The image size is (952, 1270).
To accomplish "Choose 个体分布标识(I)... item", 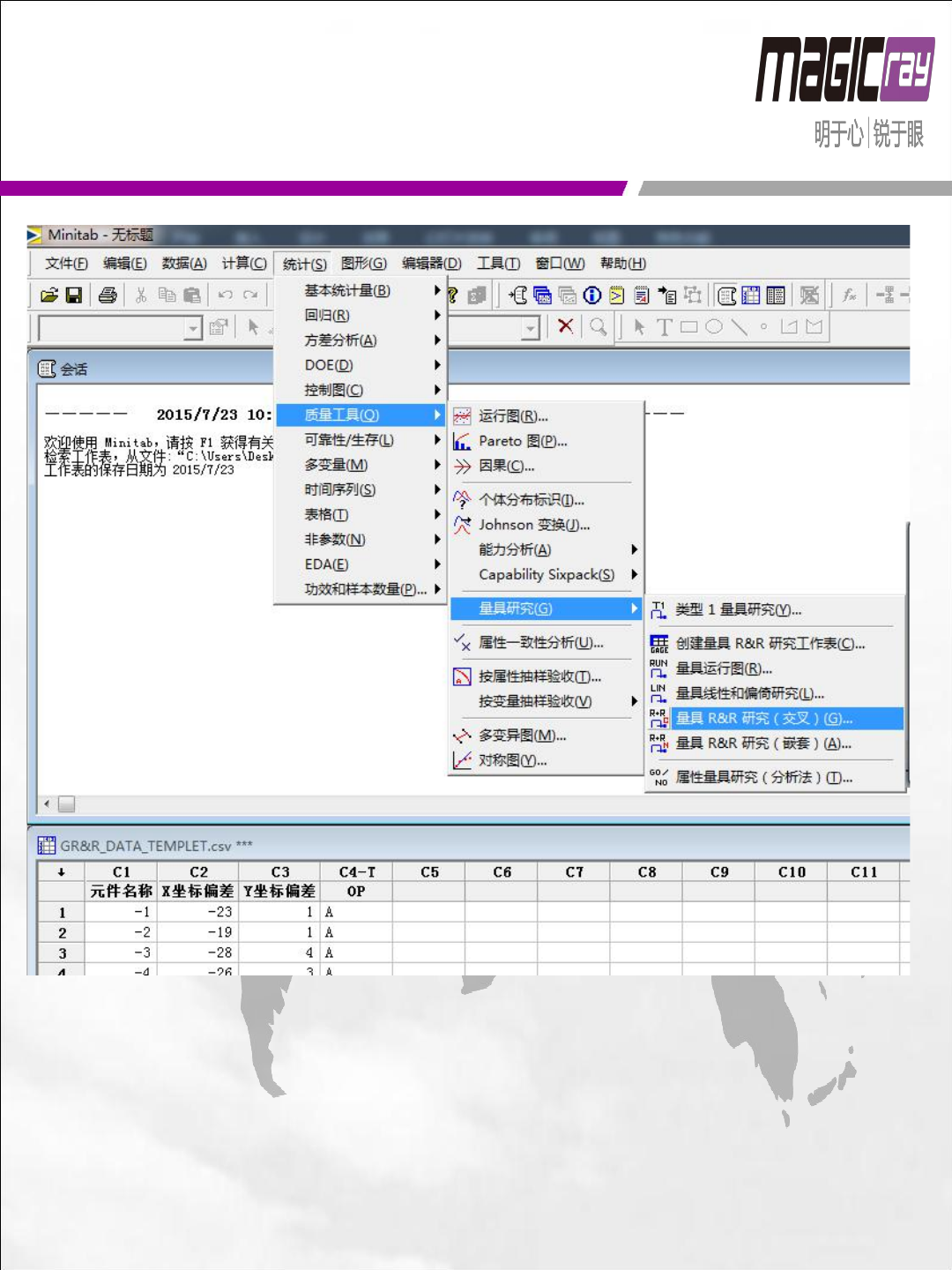I will coord(547,500).
